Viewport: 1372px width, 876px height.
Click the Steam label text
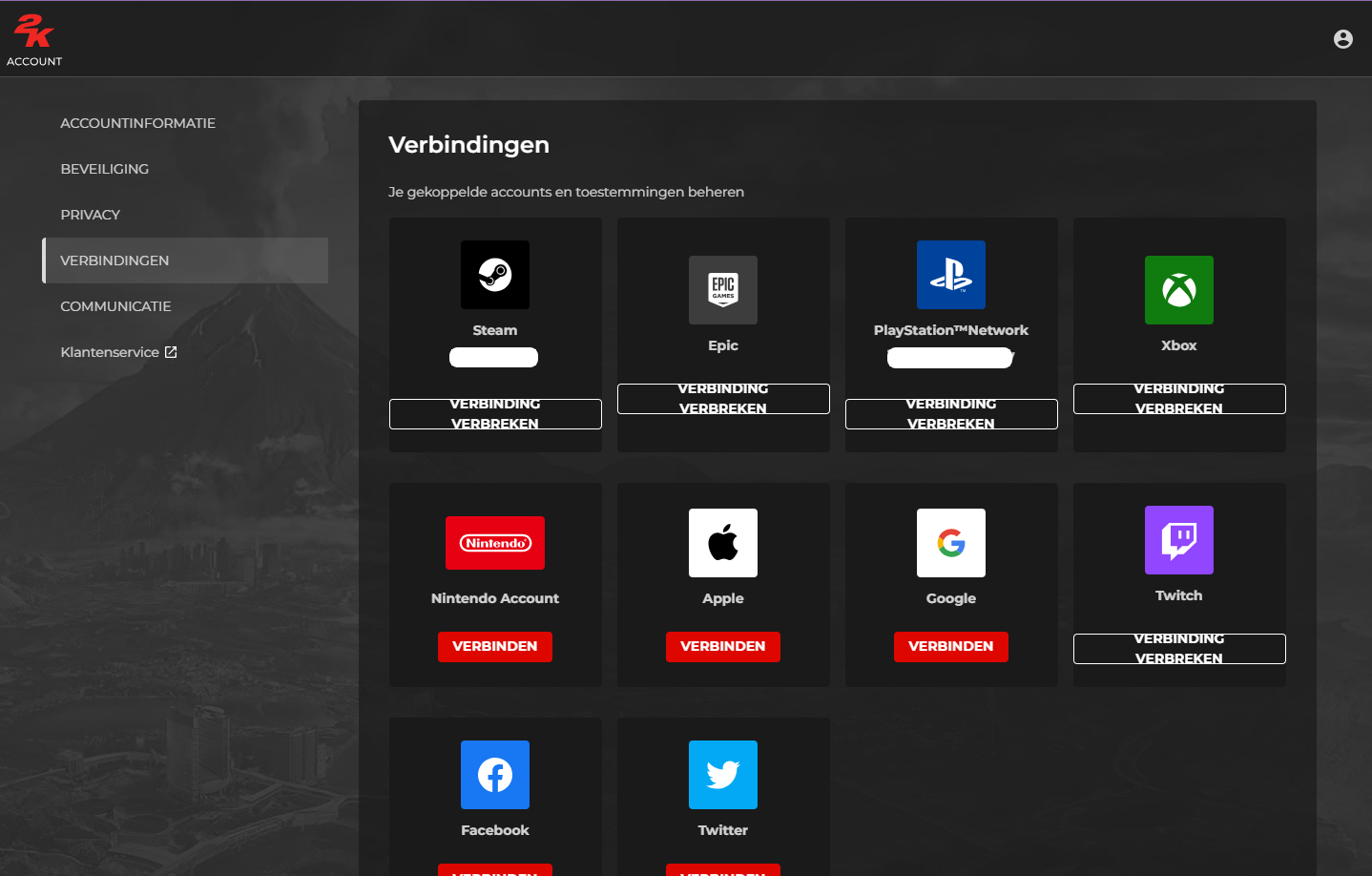click(x=495, y=330)
